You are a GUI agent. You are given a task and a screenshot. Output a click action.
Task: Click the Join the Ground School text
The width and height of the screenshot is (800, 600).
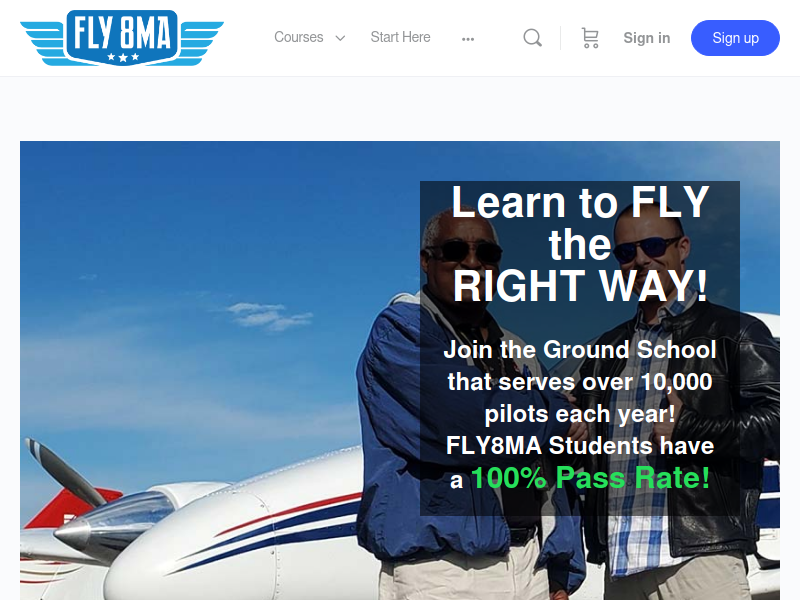(x=580, y=350)
